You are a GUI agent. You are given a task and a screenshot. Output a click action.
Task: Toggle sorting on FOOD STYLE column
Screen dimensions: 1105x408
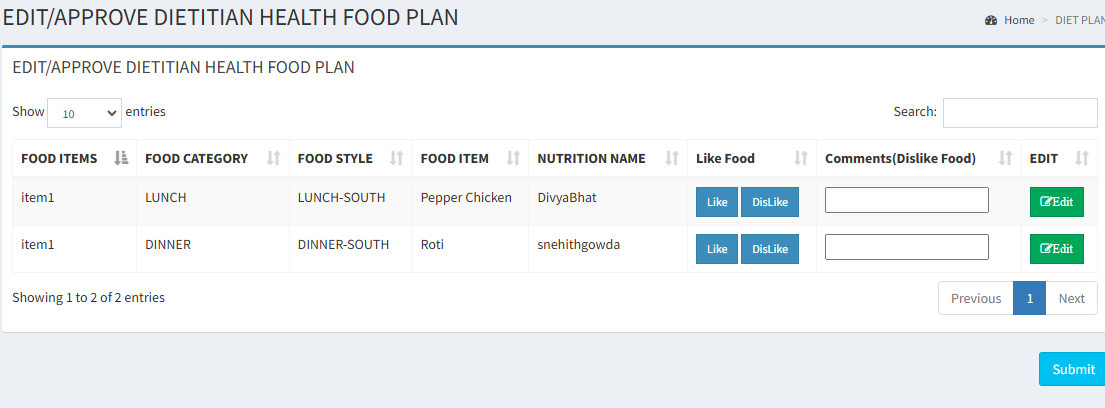point(397,159)
